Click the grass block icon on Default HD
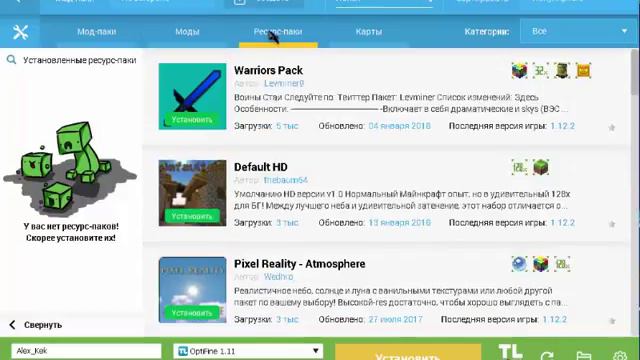Image resolution: width=640 pixels, height=360 pixels. [x=541, y=167]
